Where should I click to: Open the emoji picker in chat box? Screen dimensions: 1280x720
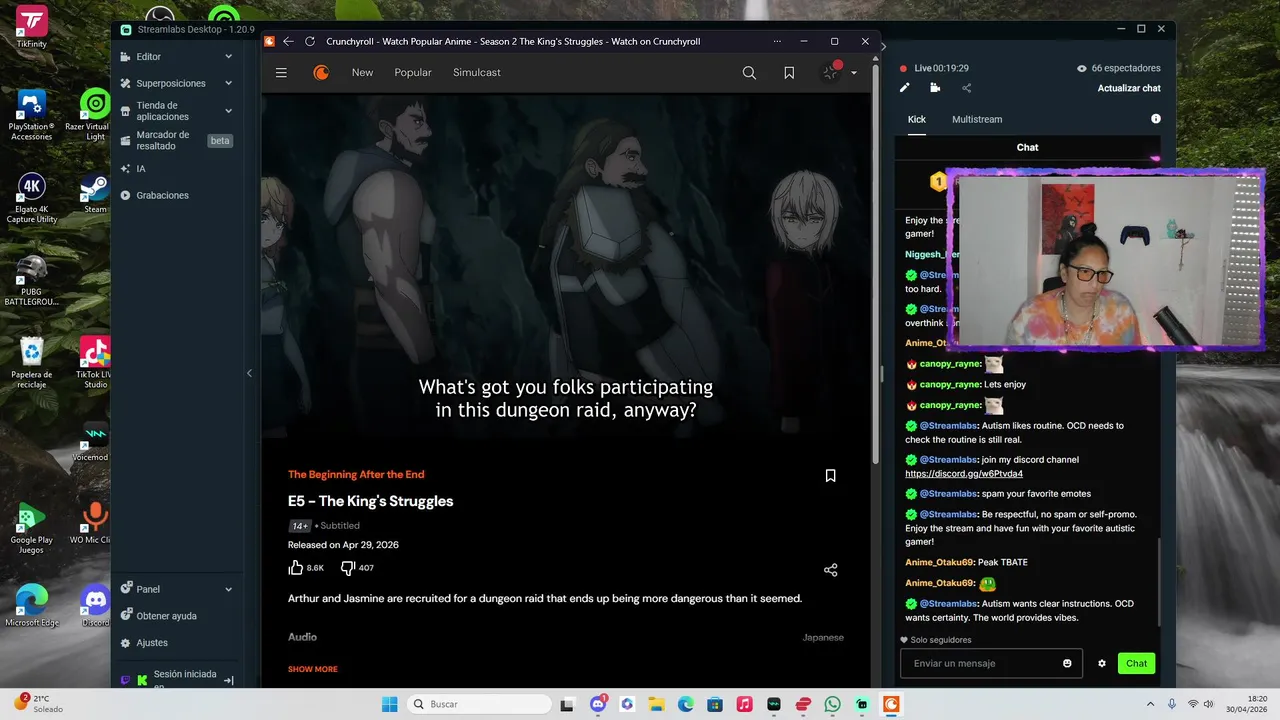pos(1068,663)
